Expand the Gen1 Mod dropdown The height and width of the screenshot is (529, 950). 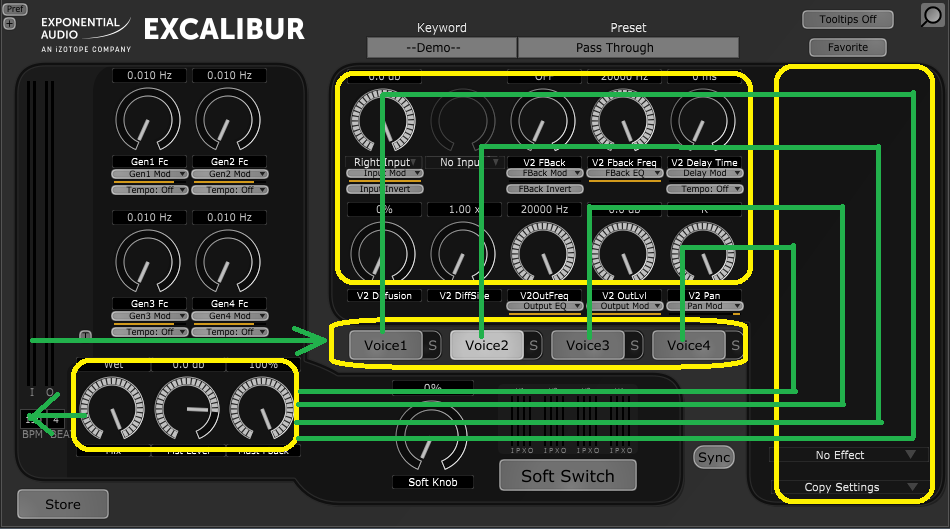pos(150,174)
